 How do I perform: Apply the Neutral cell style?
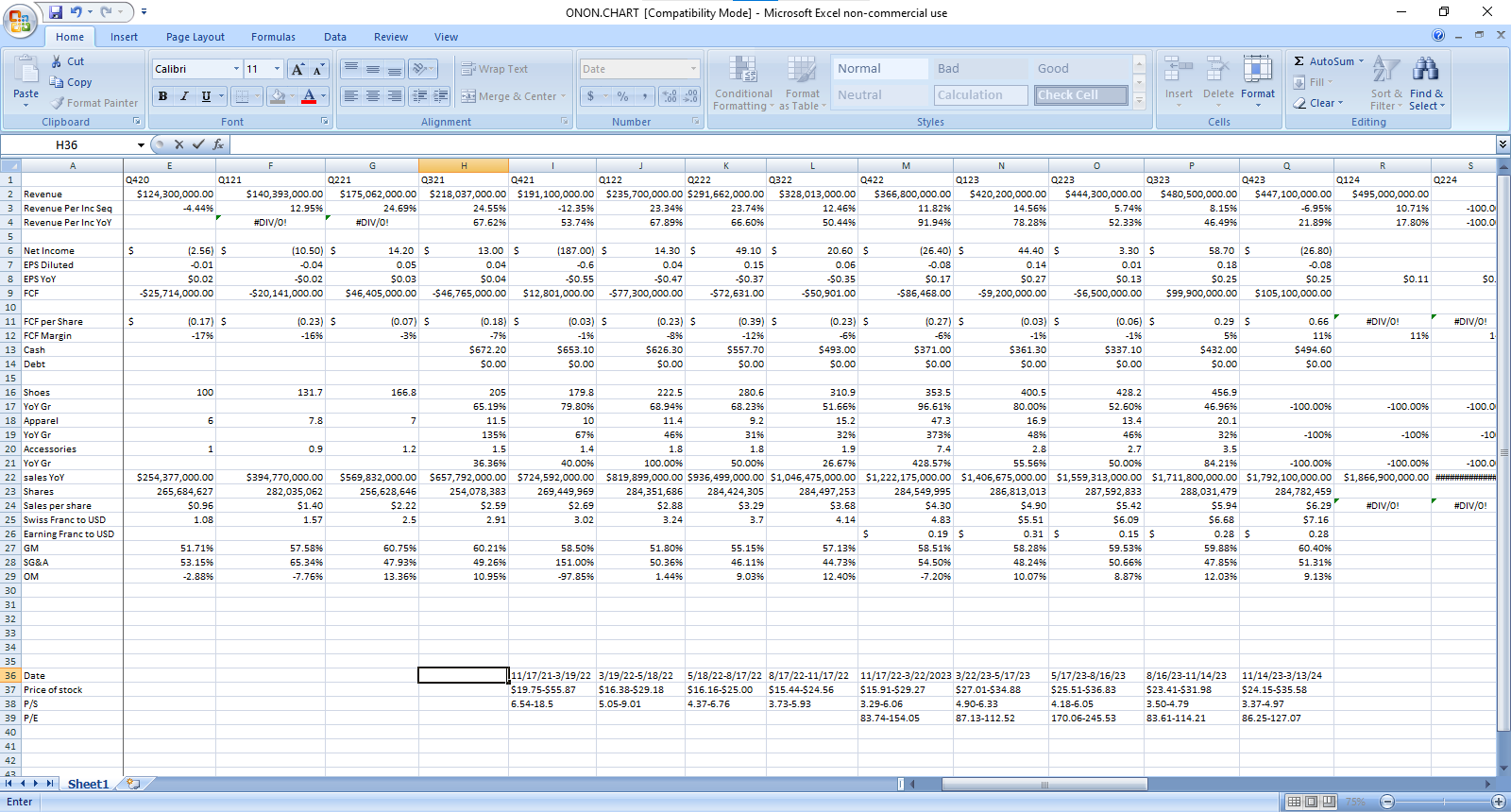coord(879,95)
